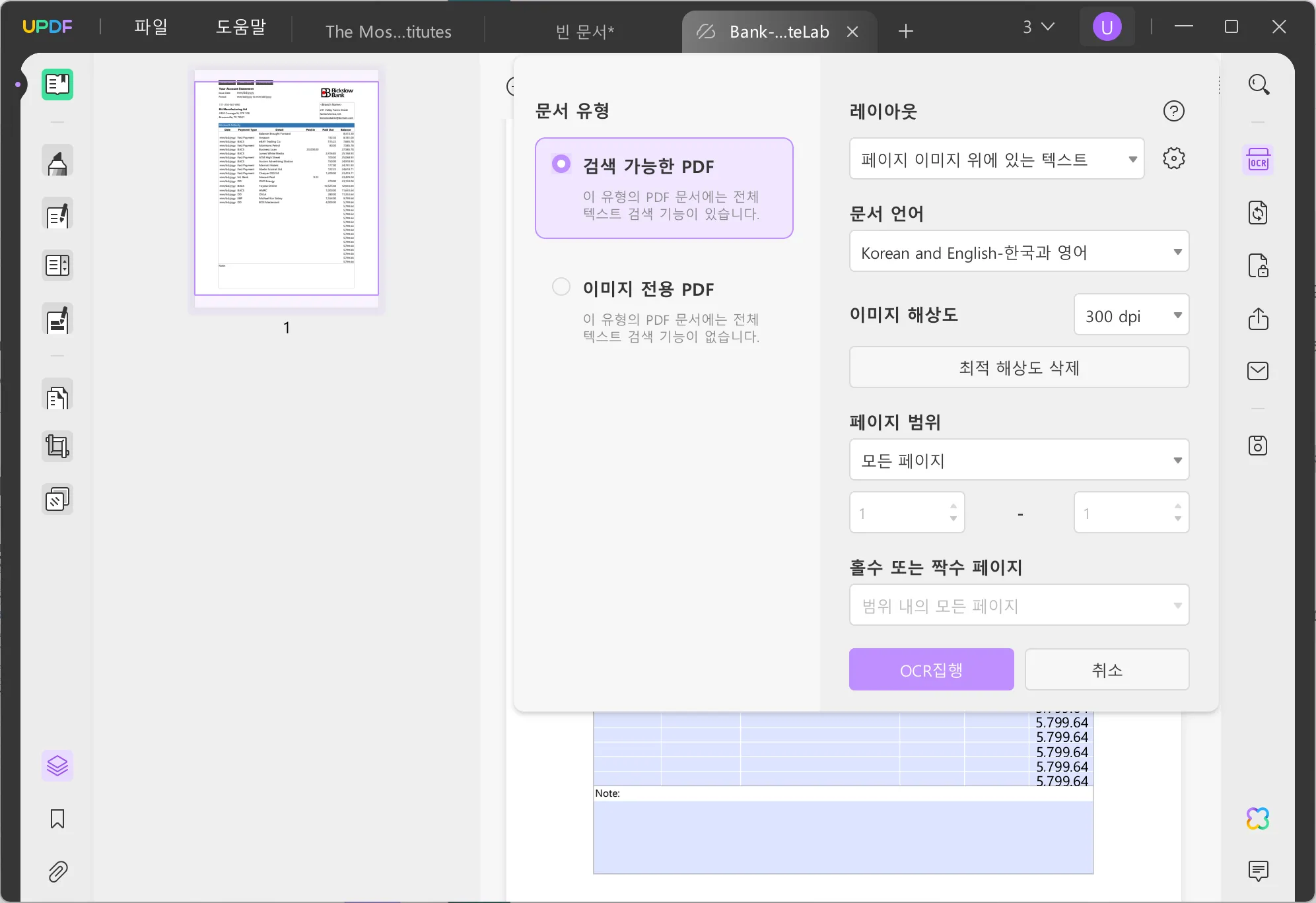Close the Bank-...teLab tab
The height and width of the screenshot is (903, 1316).
(x=852, y=31)
